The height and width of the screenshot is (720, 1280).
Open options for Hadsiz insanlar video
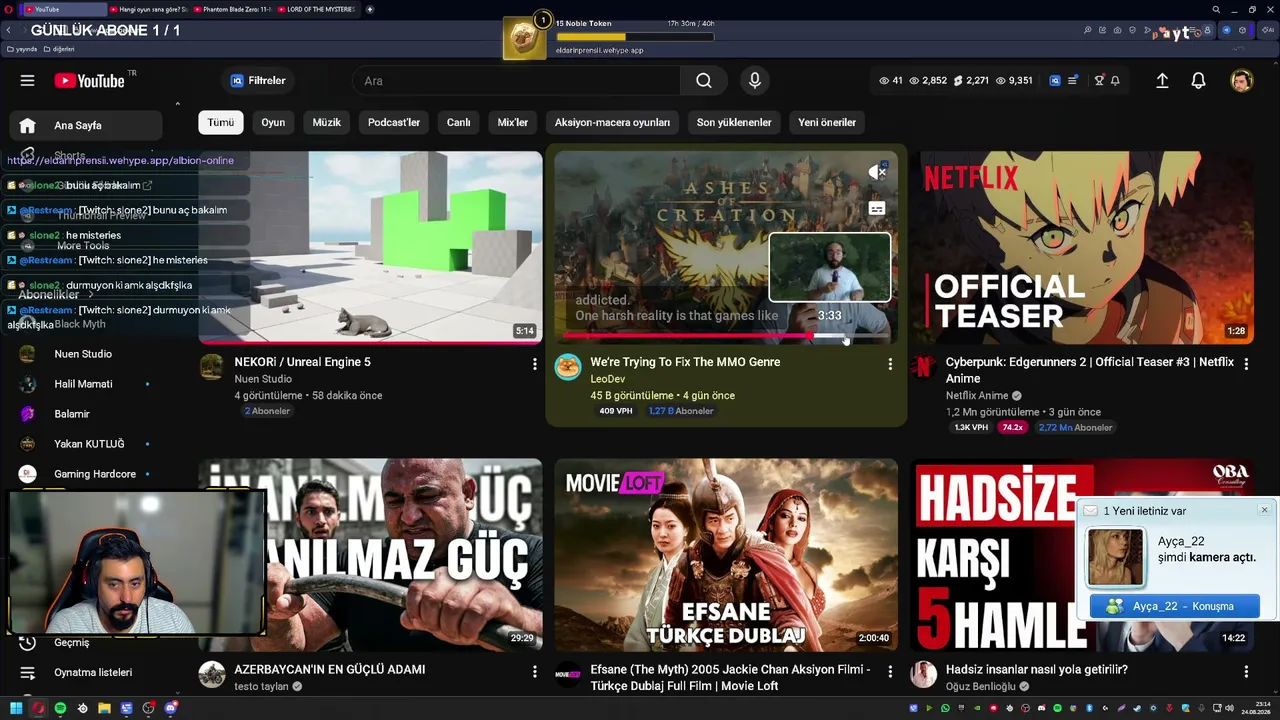tap(1246, 671)
